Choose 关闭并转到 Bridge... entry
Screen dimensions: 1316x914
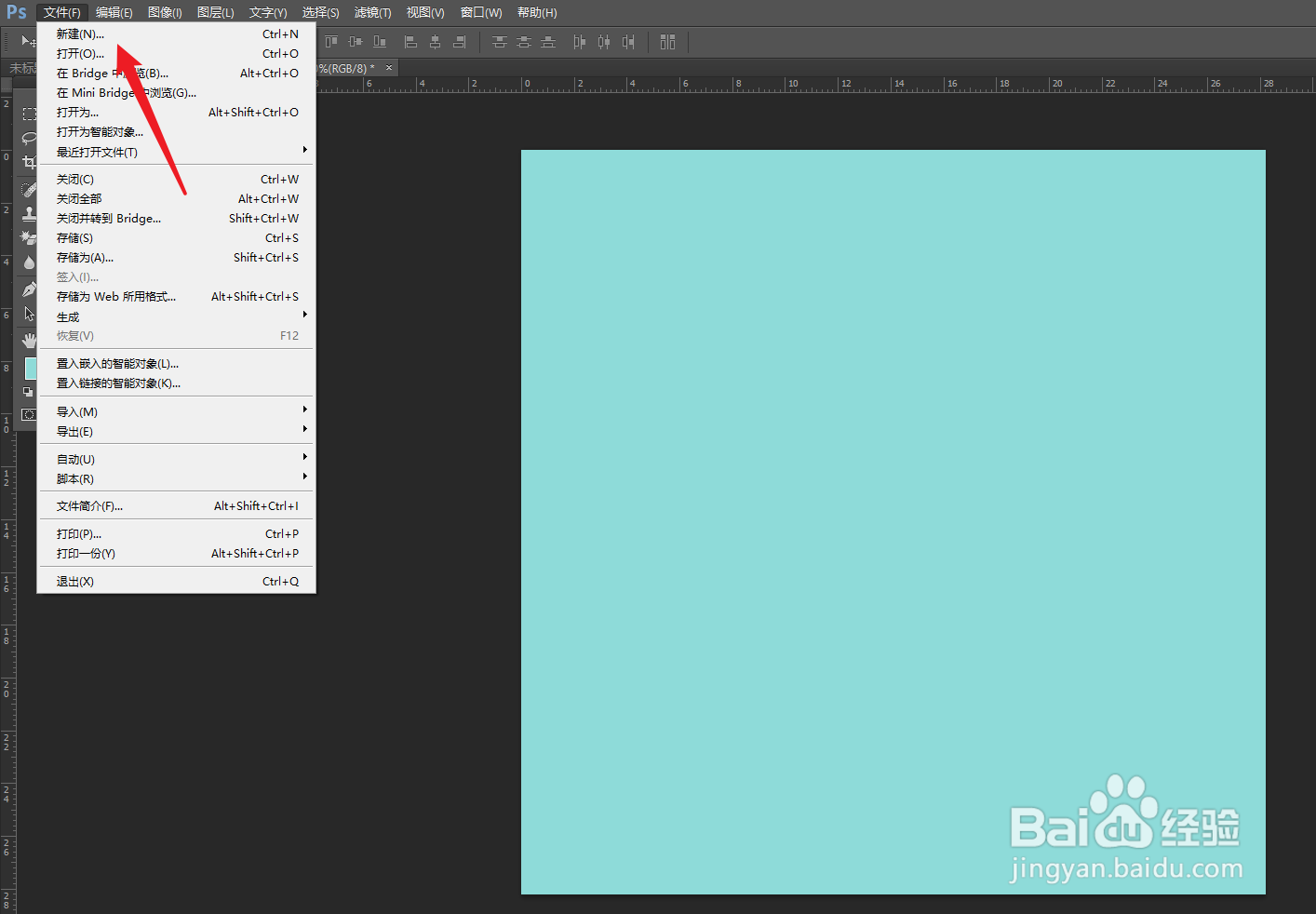click(x=177, y=218)
